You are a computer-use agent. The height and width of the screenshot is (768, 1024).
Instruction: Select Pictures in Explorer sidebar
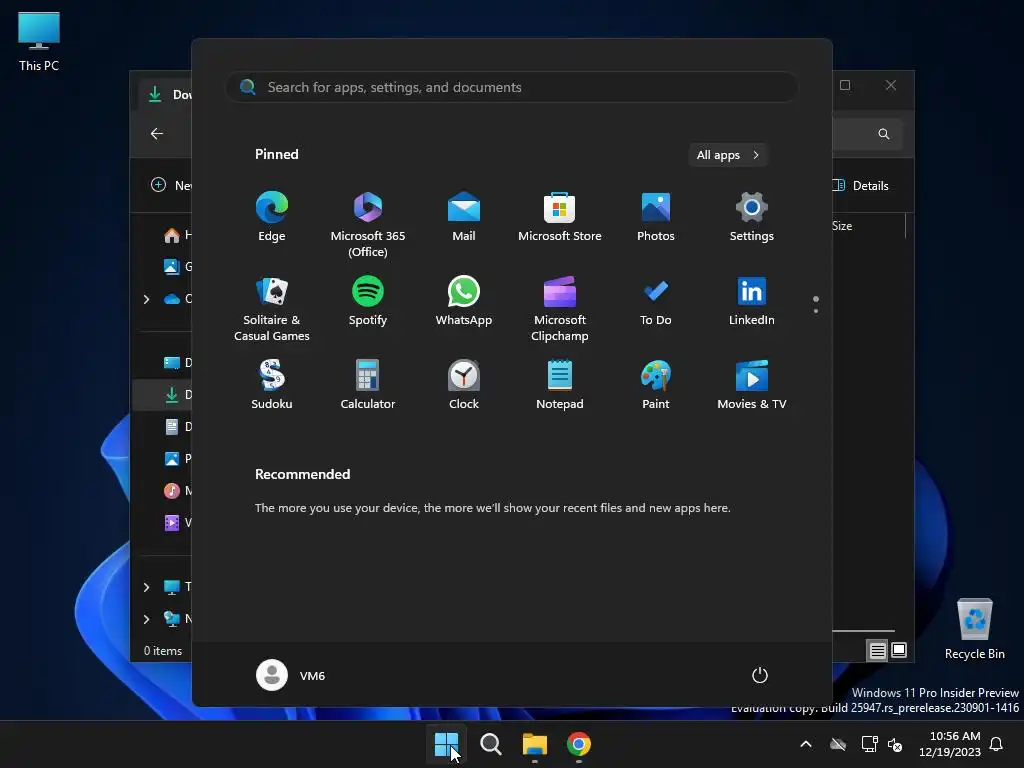tap(176, 458)
